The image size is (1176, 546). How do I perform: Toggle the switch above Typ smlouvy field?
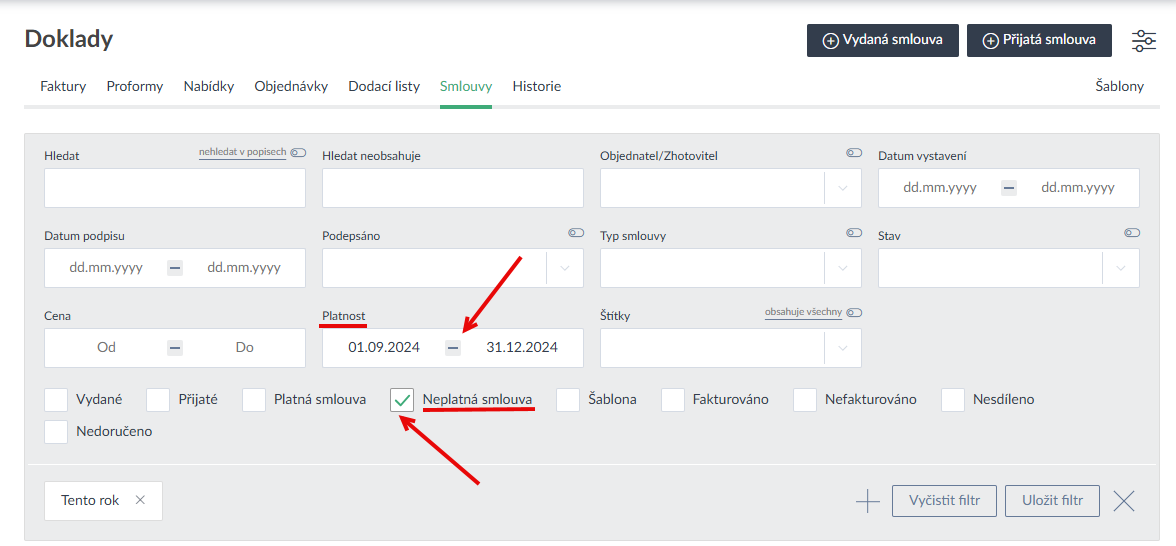[x=853, y=233]
